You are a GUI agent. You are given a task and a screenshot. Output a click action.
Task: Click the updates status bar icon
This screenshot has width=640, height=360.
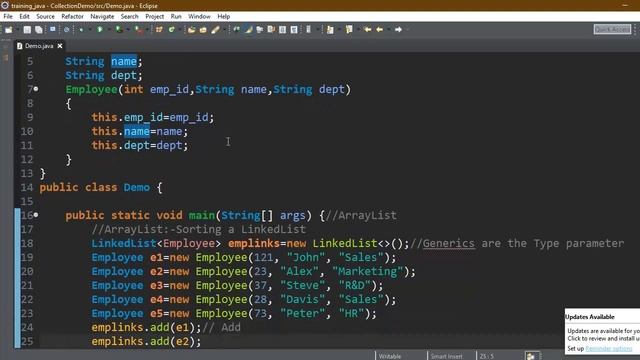click(531, 356)
